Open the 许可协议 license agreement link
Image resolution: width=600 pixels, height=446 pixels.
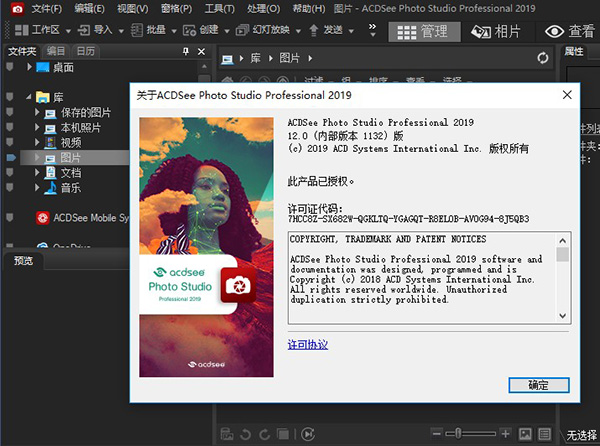[x=308, y=344]
